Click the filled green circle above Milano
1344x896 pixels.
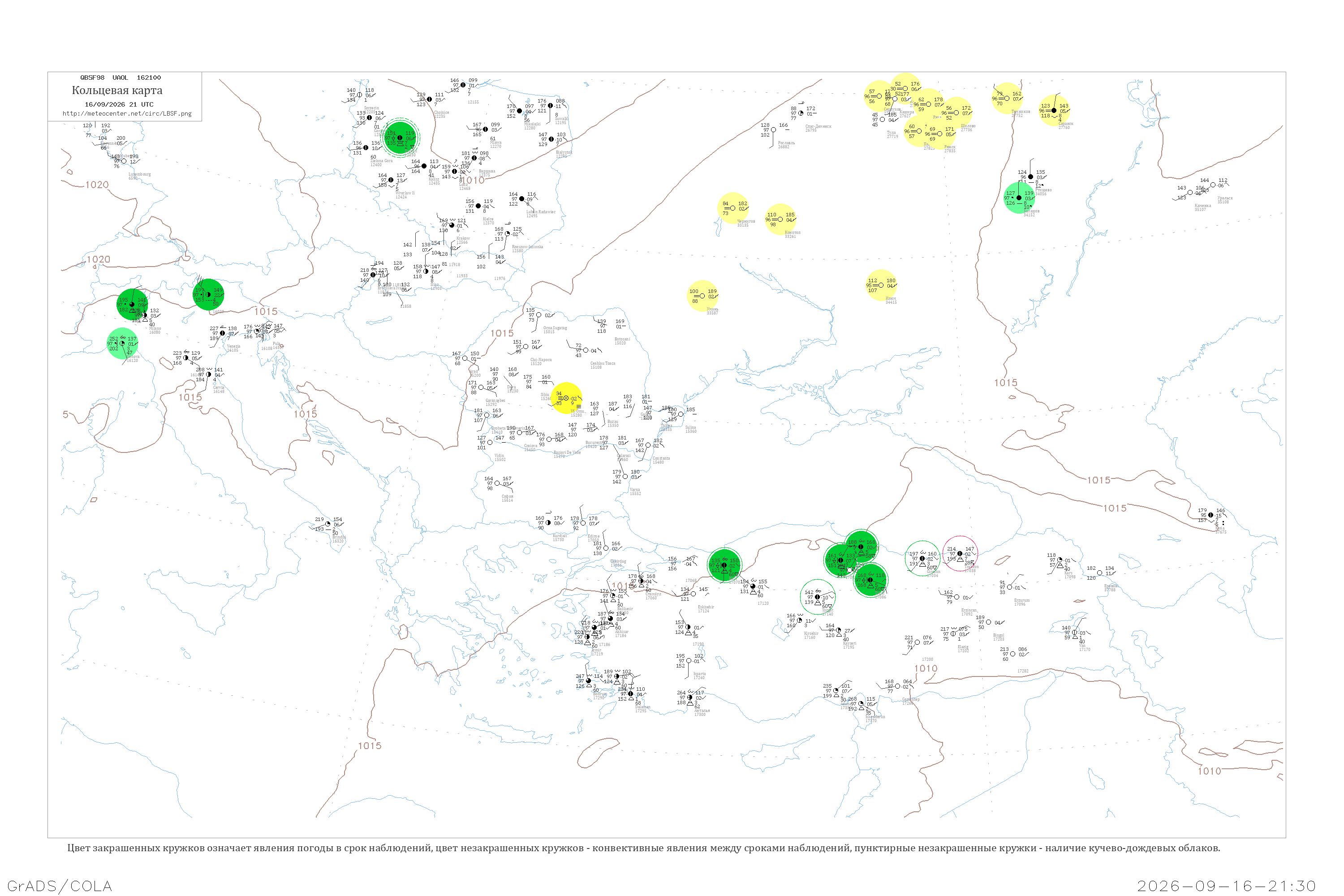(132, 305)
